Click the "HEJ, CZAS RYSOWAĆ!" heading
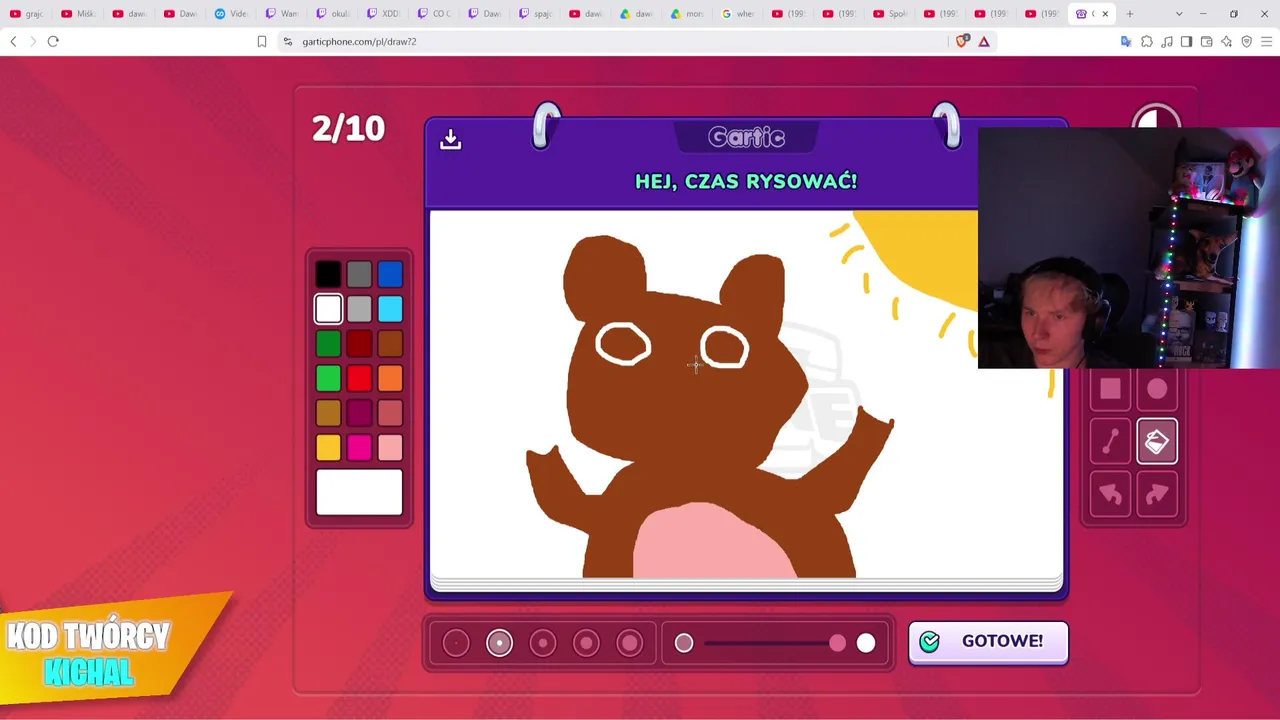Image resolution: width=1280 pixels, height=720 pixels. click(746, 181)
